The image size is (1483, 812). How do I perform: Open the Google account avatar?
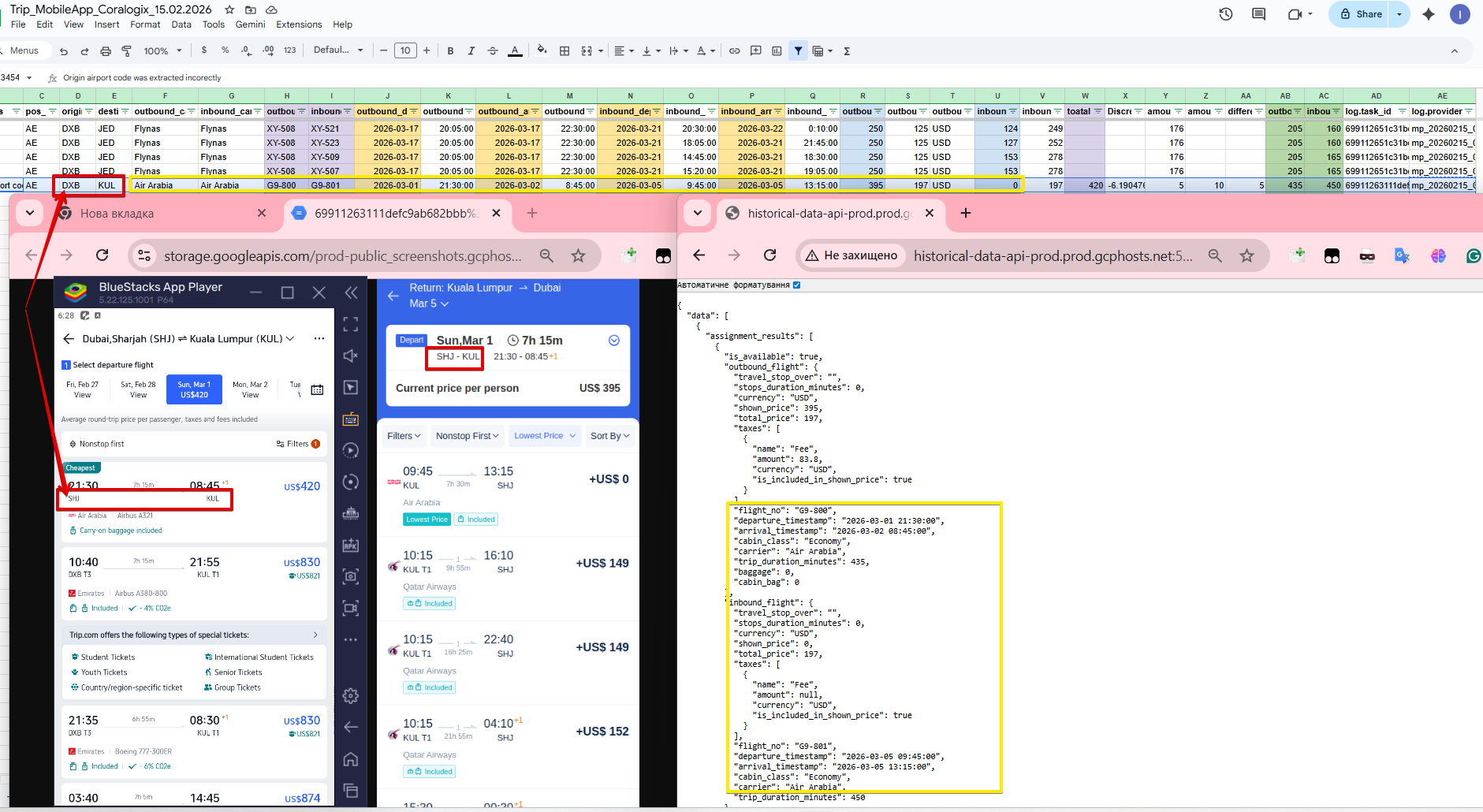1460,14
